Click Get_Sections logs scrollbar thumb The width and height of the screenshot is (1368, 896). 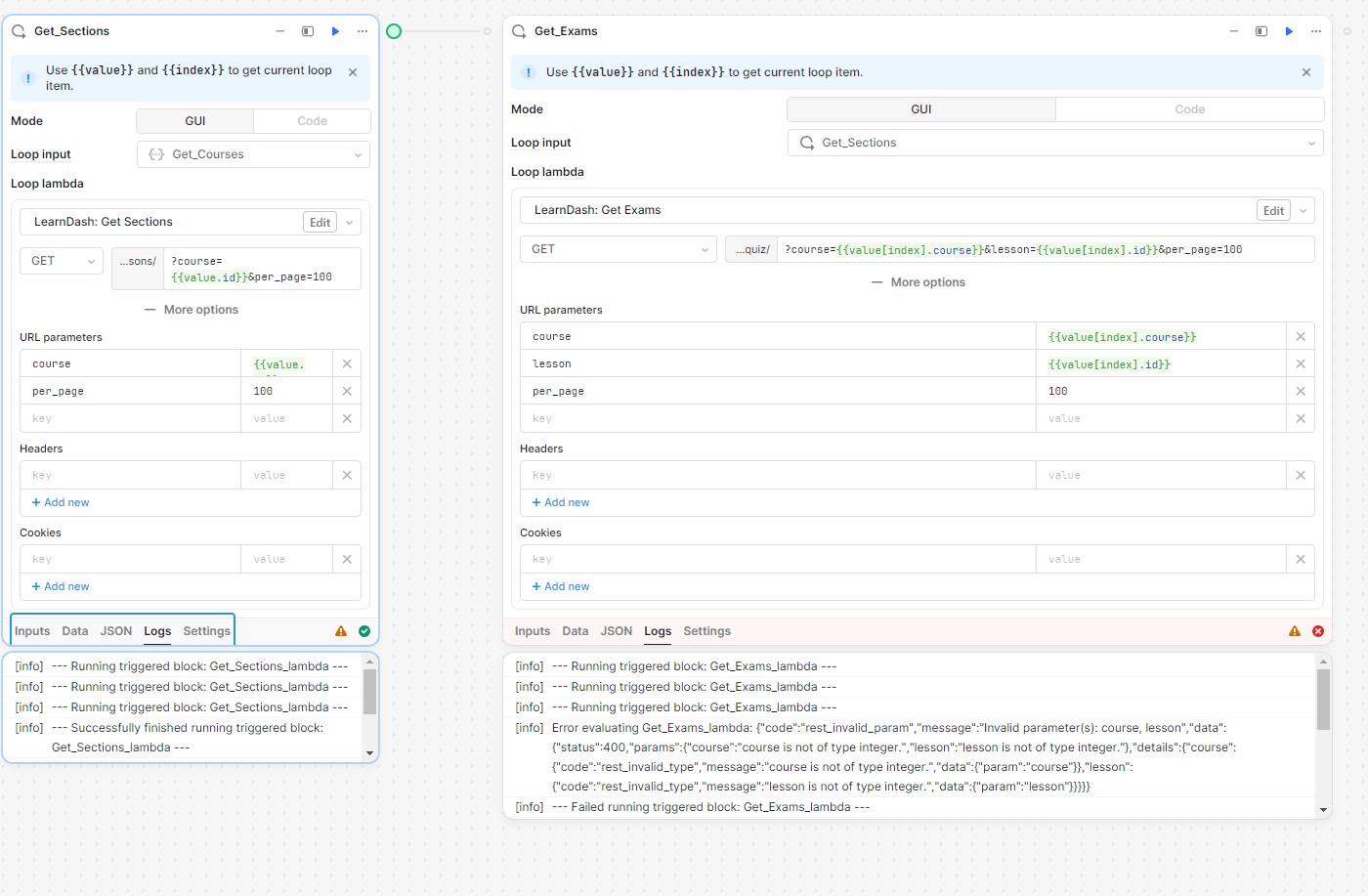click(x=369, y=693)
